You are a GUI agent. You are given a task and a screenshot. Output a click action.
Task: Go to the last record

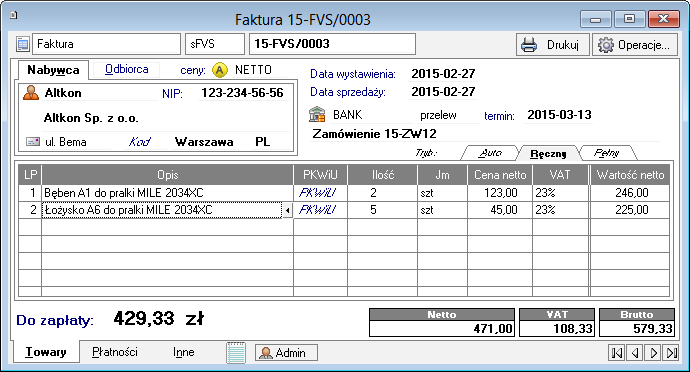(x=671, y=353)
